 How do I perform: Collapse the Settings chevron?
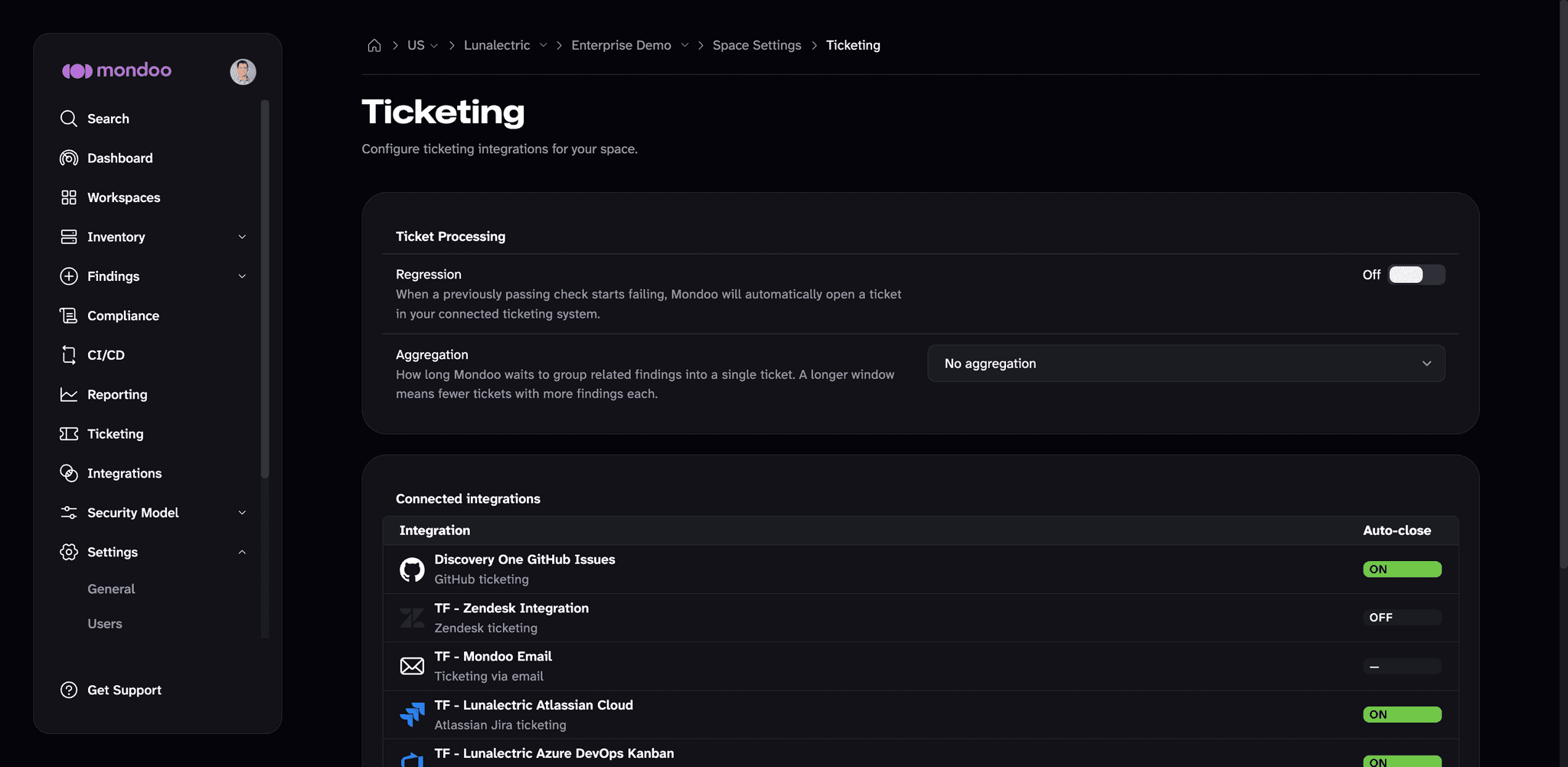(242, 552)
